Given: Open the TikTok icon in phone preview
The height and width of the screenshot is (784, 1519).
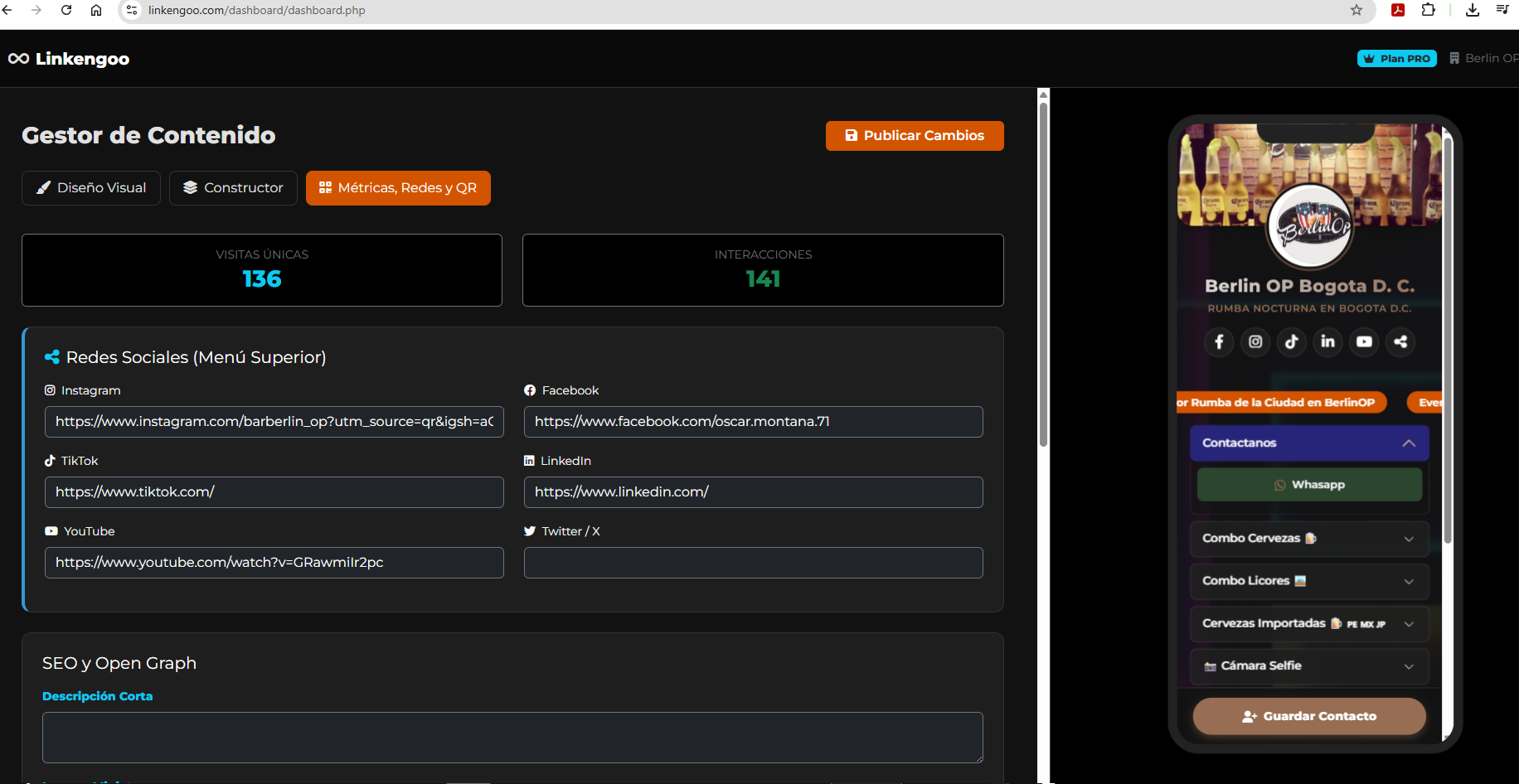Looking at the screenshot, I should 1292,341.
